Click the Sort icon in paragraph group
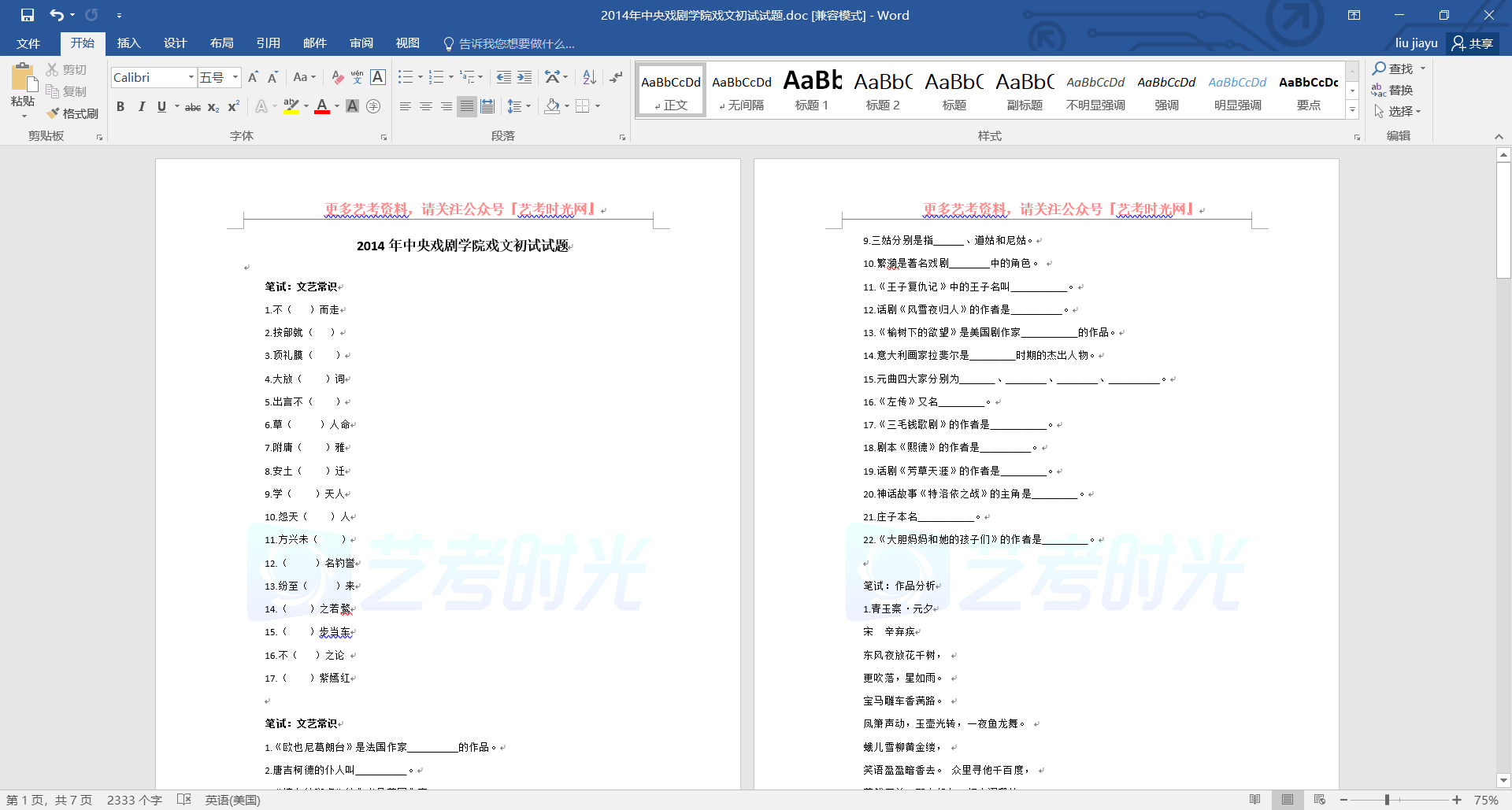This screenshot has width=1512, height=810. pos(589,77)
